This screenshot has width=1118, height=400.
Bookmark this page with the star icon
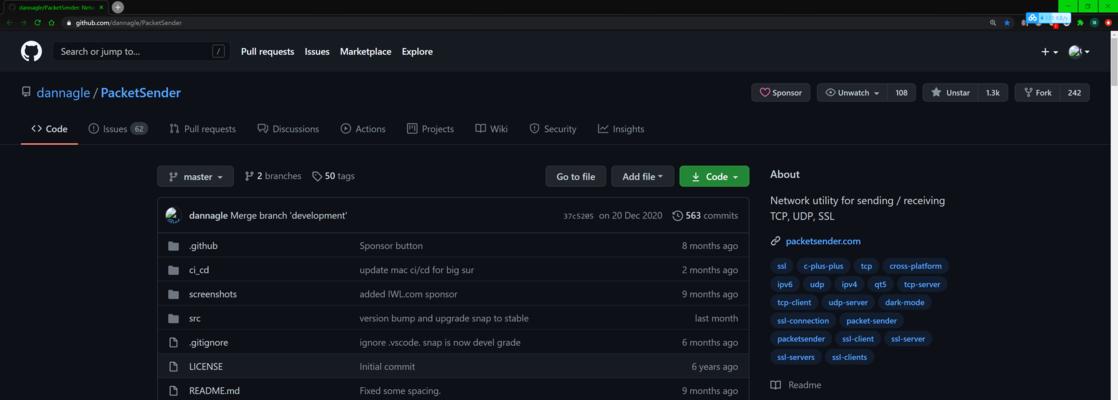tap(1007, 23)
